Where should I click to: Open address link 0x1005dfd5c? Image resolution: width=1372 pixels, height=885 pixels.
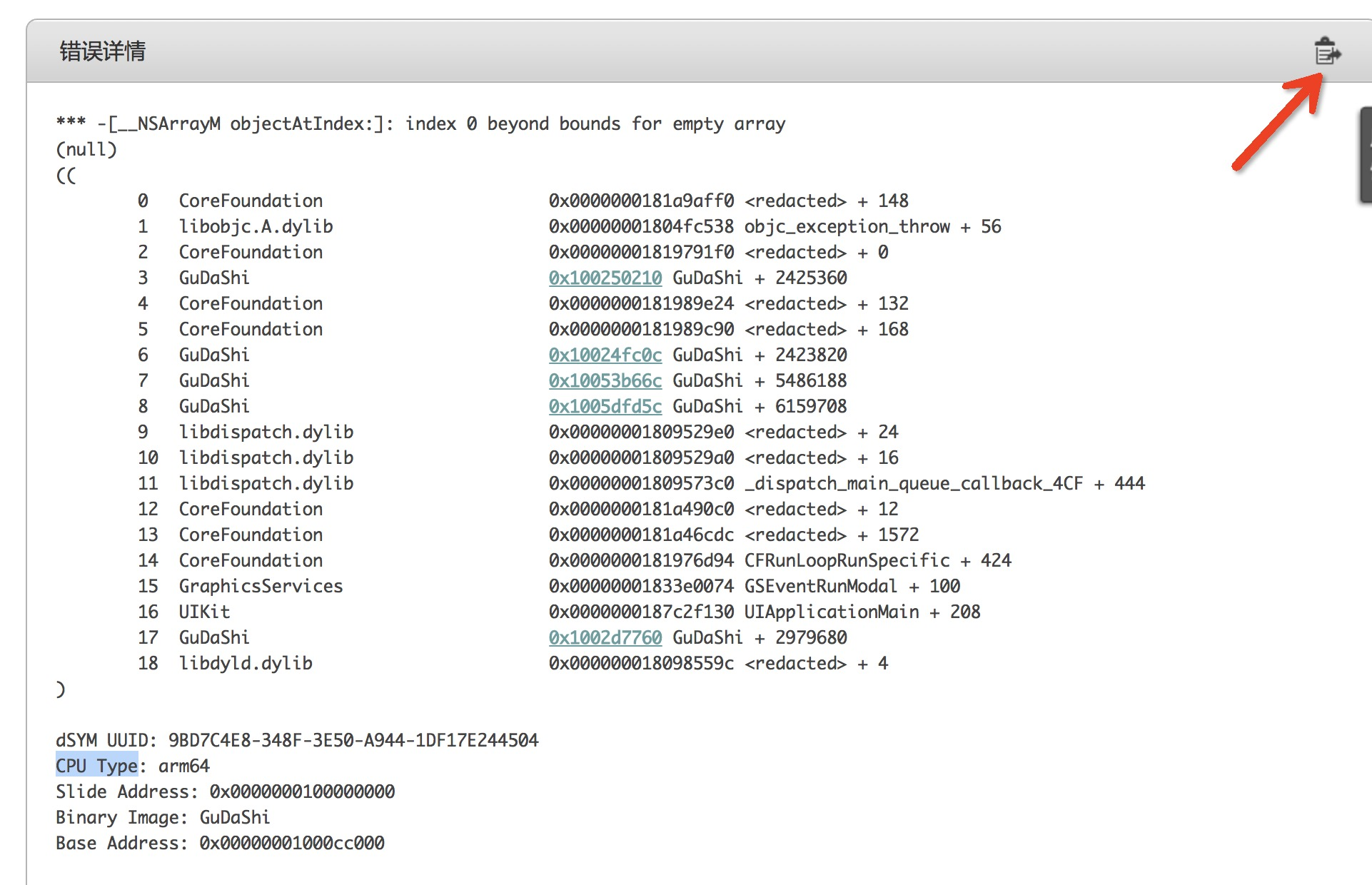(605, 406)
